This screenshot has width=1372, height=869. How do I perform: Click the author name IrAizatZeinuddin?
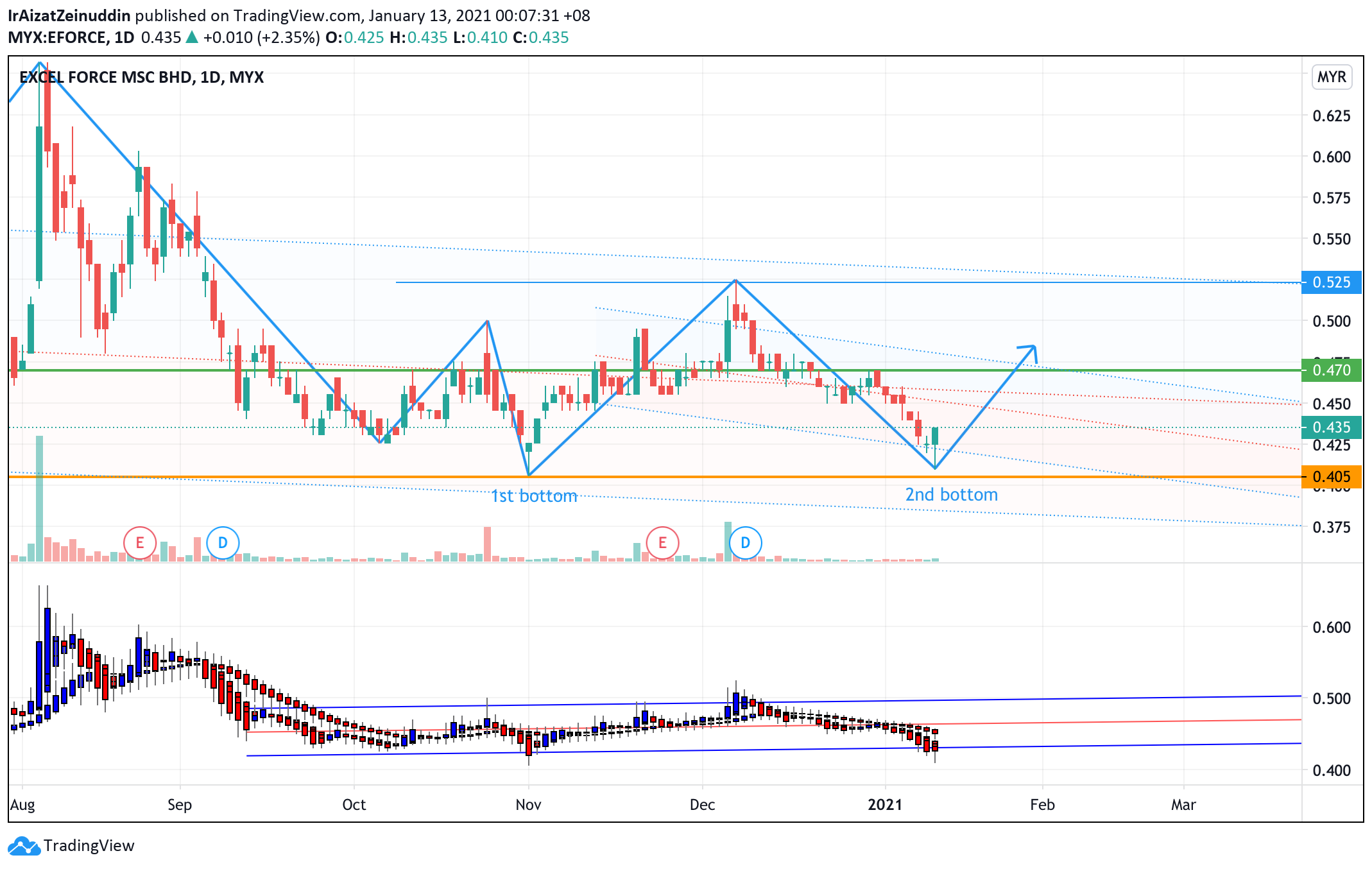click(69, 15)
